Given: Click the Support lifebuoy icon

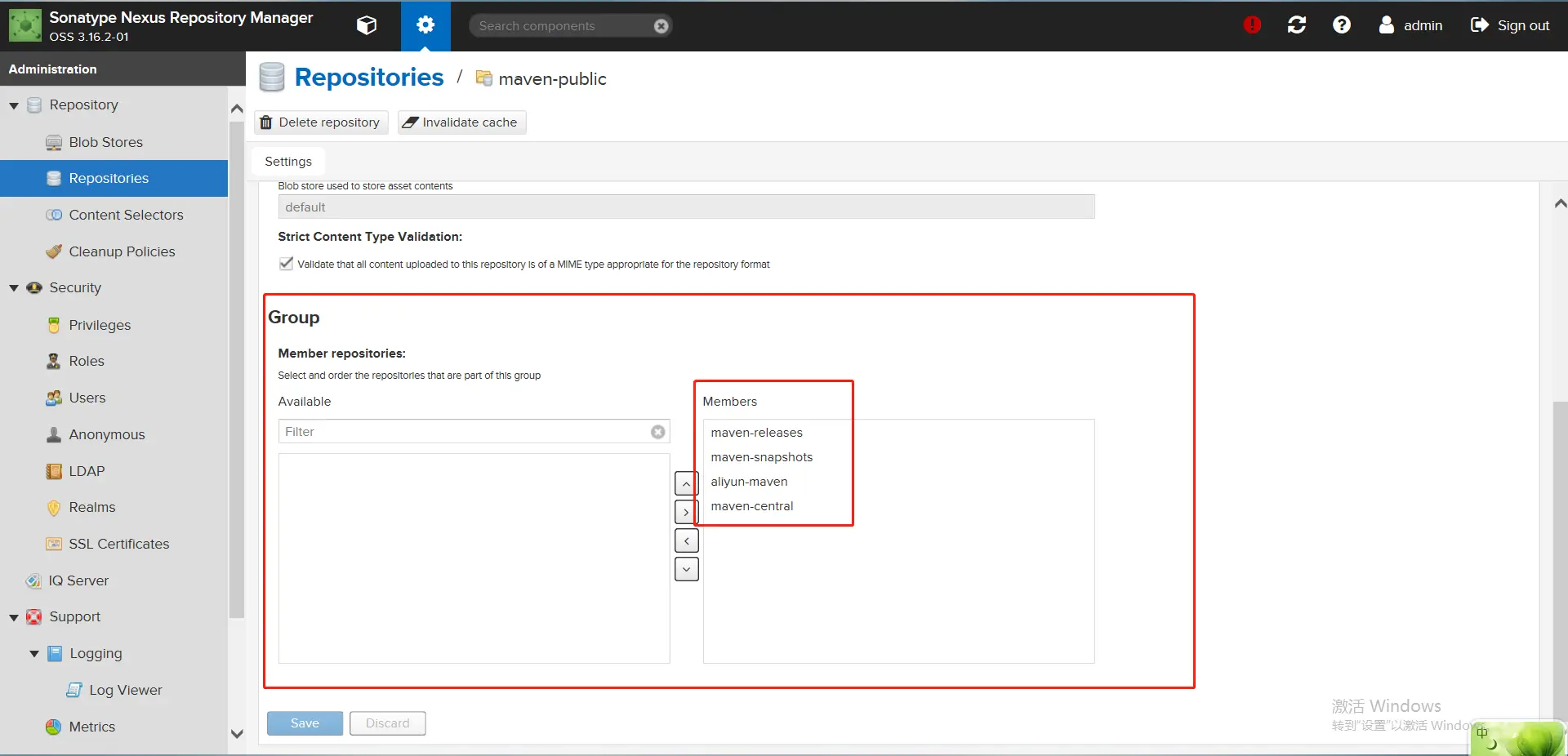Looking at the screenshot, I should click(x=33, y=617).
